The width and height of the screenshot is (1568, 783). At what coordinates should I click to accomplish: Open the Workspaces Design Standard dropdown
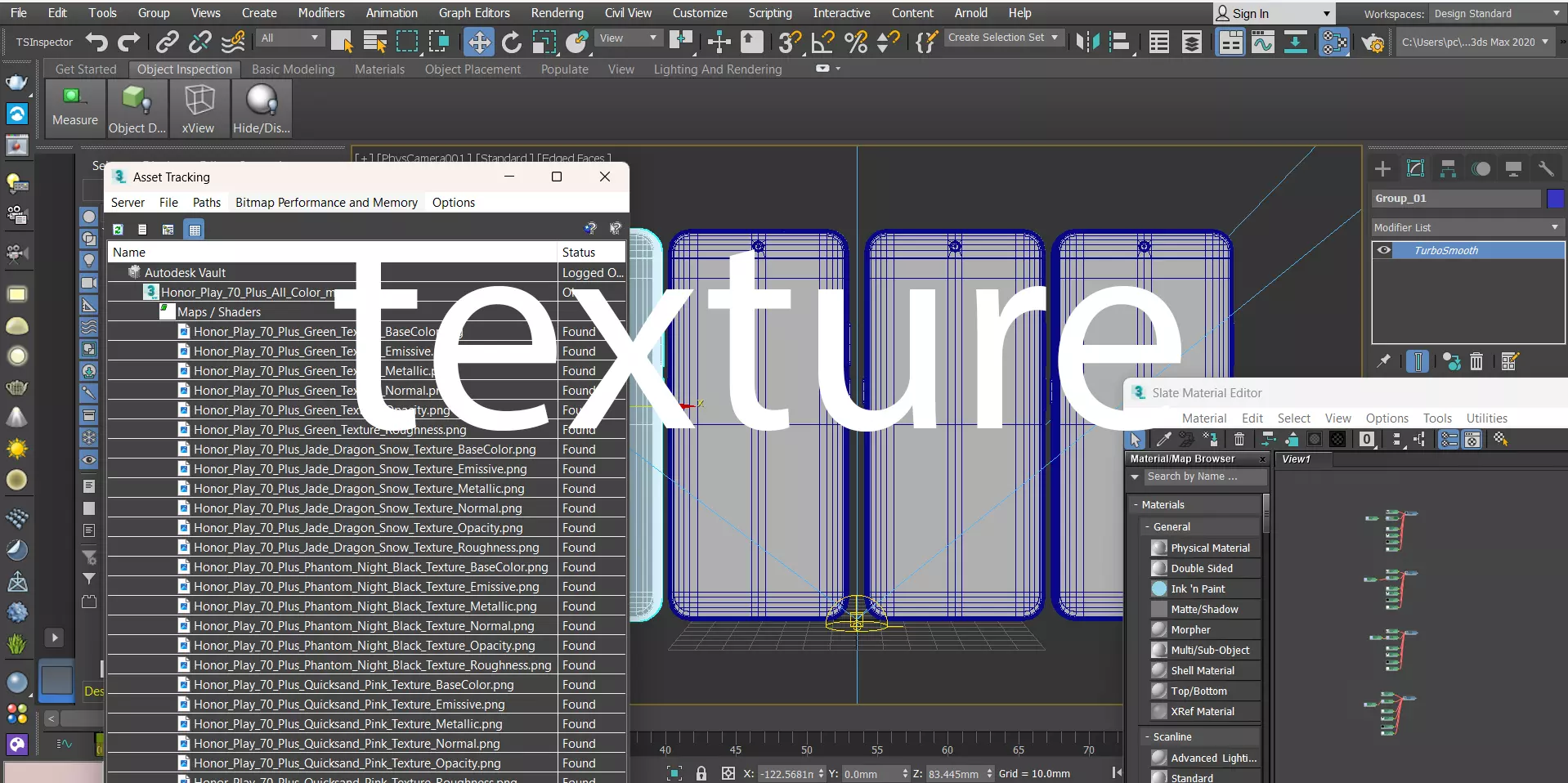click(1497, 14)
